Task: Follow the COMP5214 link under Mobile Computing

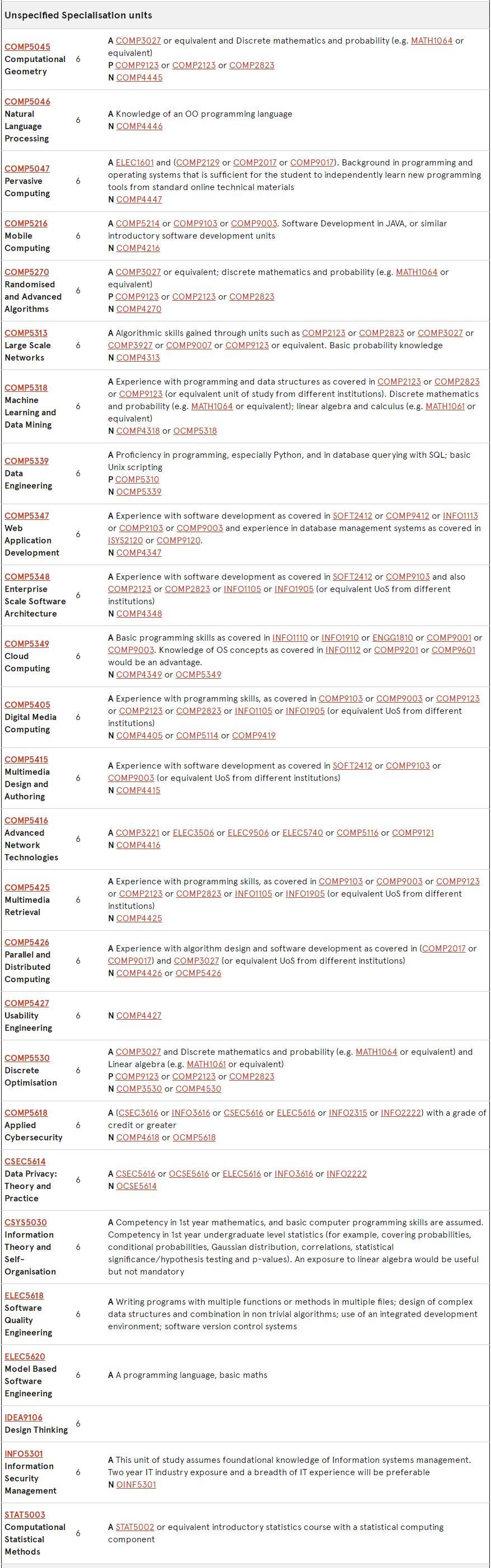Action: [138, 224]
